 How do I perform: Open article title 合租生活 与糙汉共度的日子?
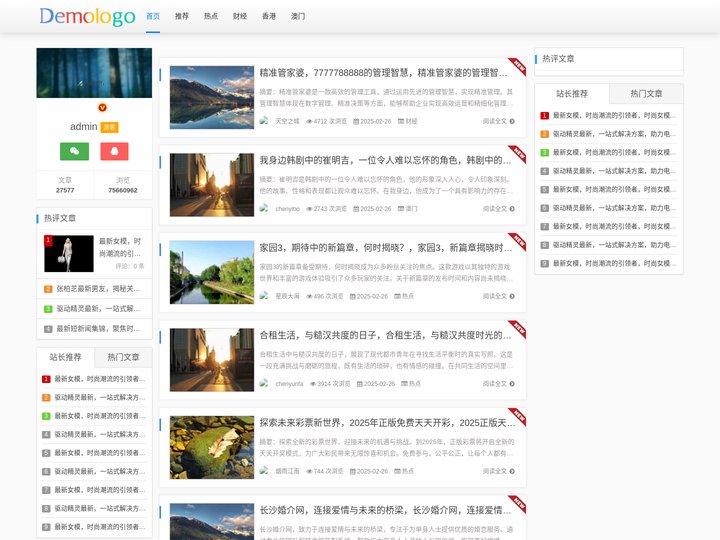tap(385, 335)
